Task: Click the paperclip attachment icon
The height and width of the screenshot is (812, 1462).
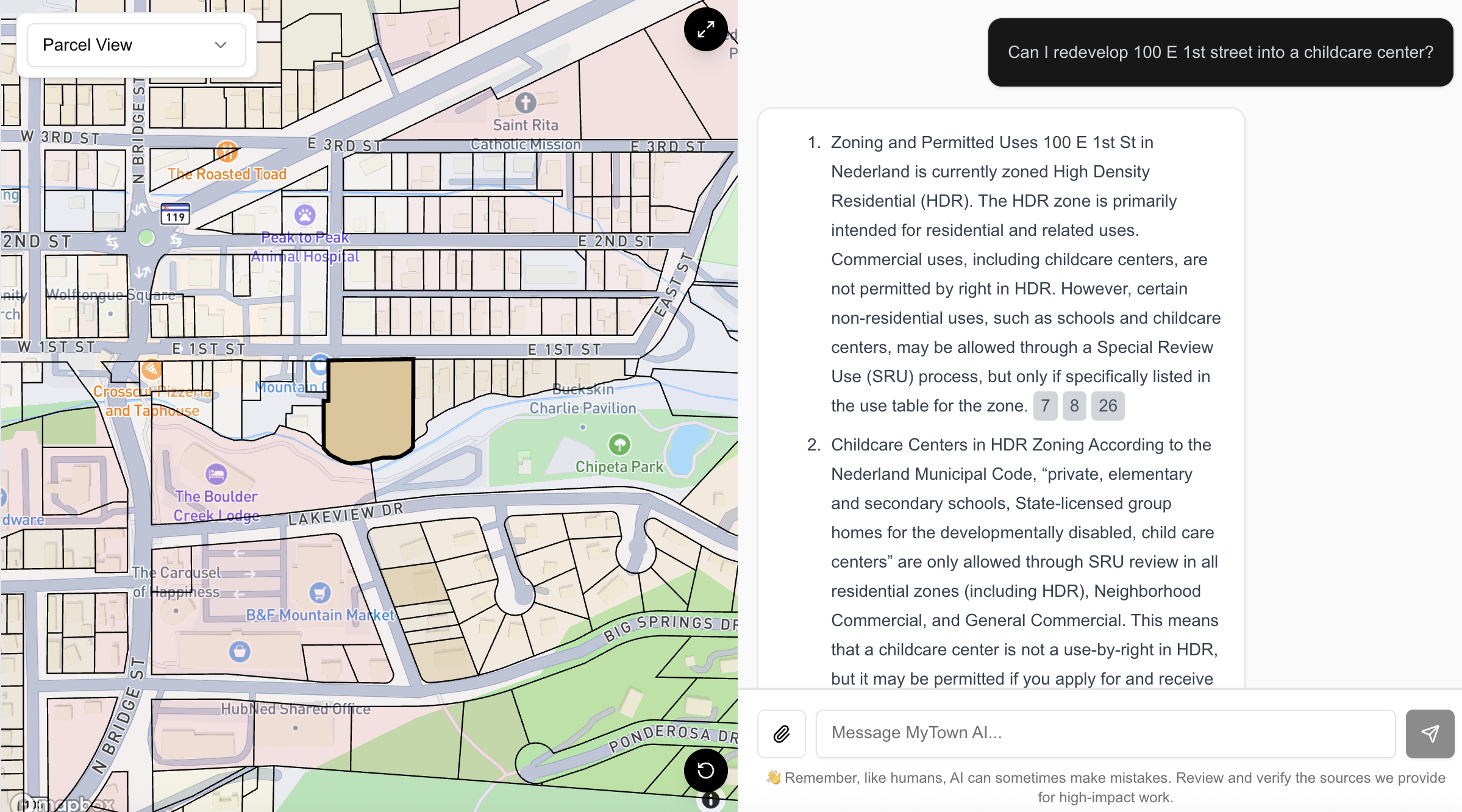Action: coord(781,733)
